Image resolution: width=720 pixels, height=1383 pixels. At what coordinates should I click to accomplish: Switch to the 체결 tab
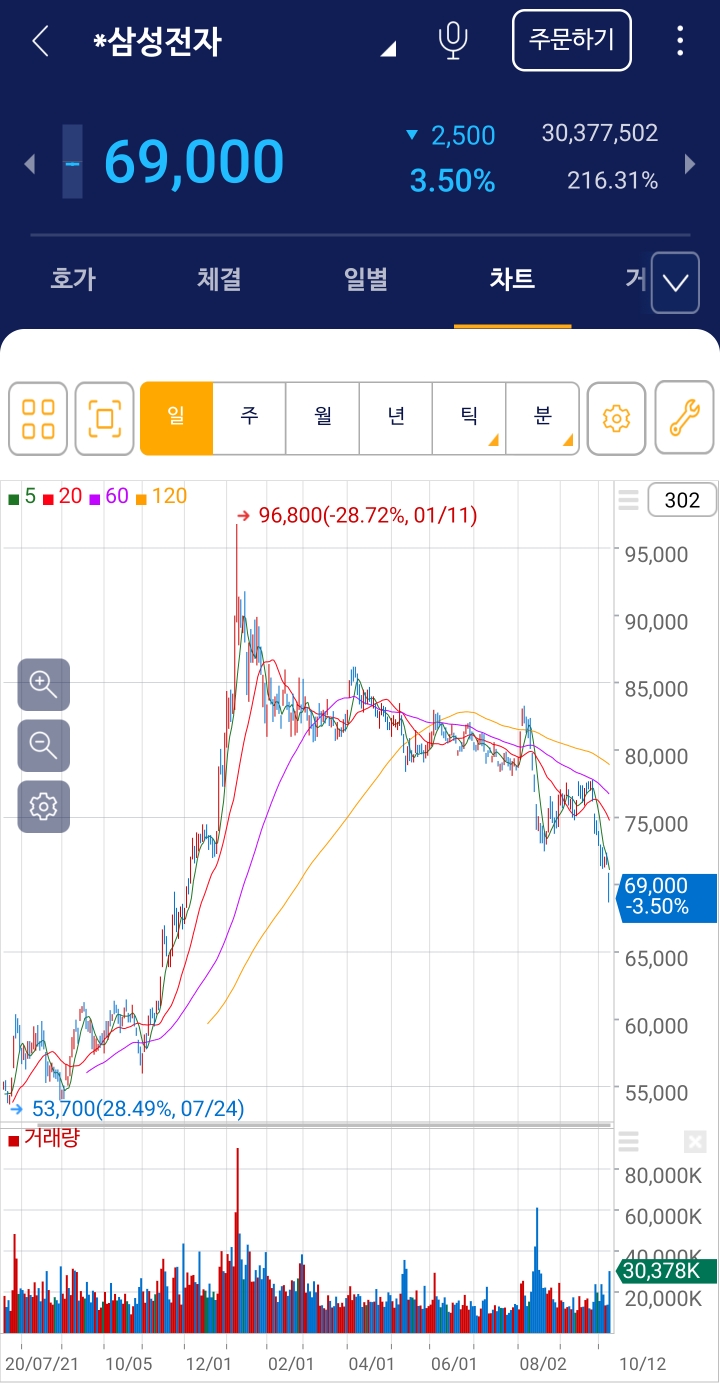[x=219, y=279]
